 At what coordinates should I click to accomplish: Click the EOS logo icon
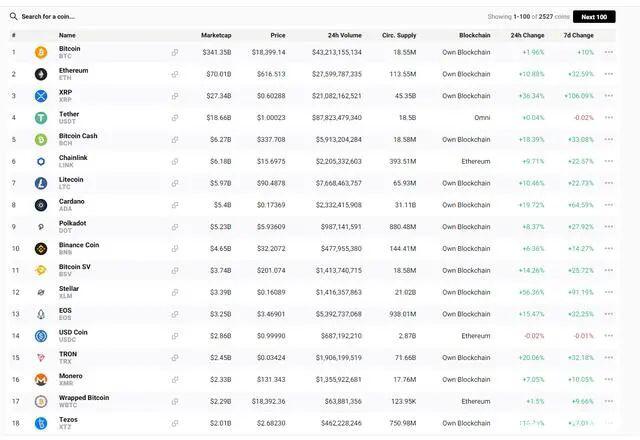pyautogui.click(x=41, y=314)
